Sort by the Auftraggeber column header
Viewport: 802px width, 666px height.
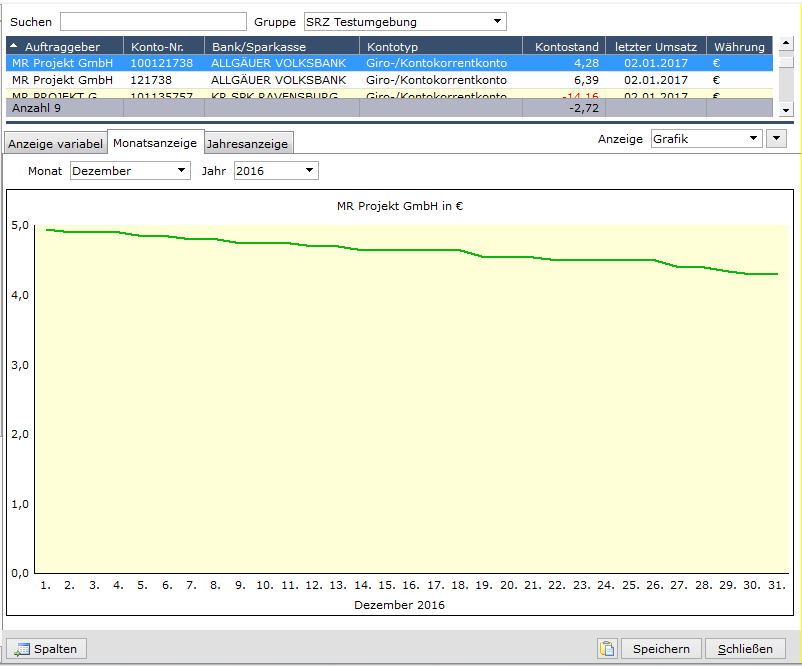click(x=65, y=47)
